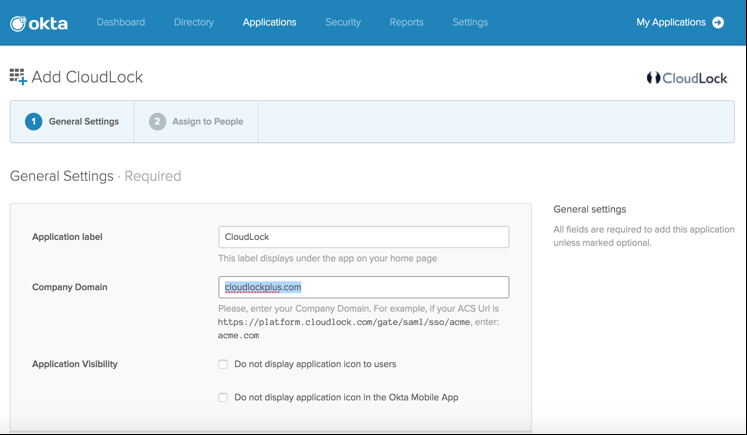This screenshot has height=435, width=747.
Task: Go to My Applications link
Action: tap(671, 22)
